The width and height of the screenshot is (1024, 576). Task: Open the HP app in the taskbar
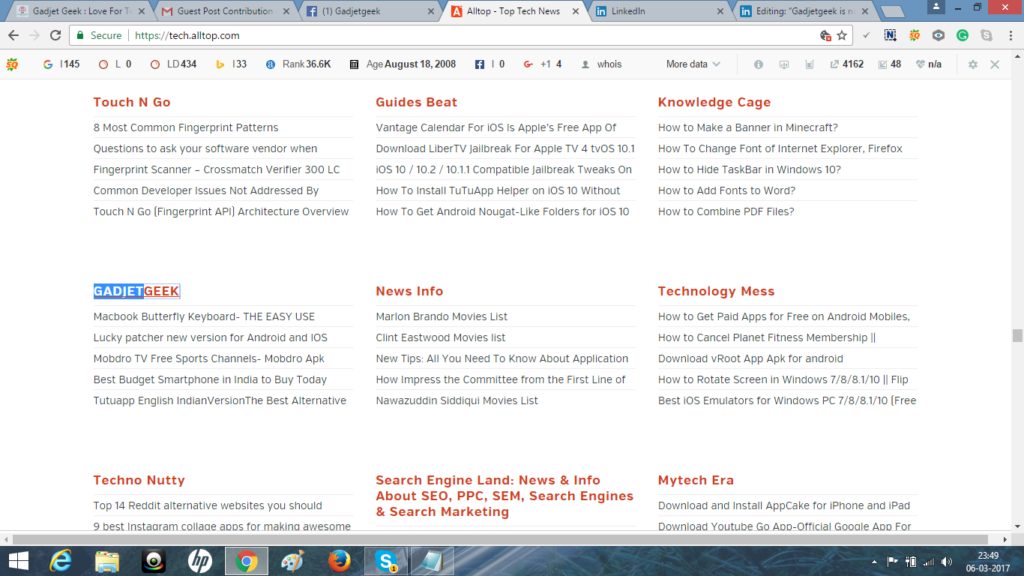pyautogui.click(x=200, y=561)
